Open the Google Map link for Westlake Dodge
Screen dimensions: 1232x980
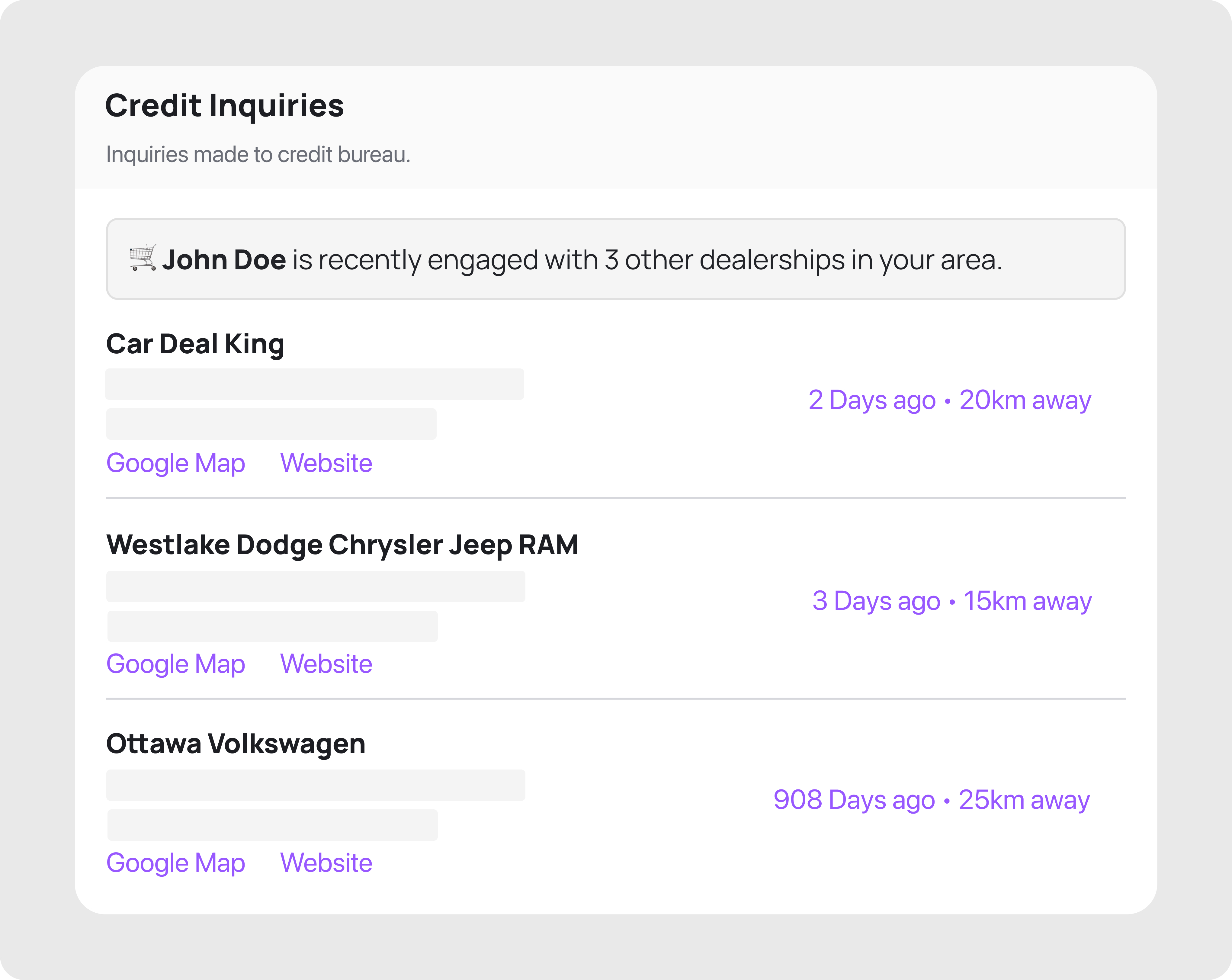[175, 664]
